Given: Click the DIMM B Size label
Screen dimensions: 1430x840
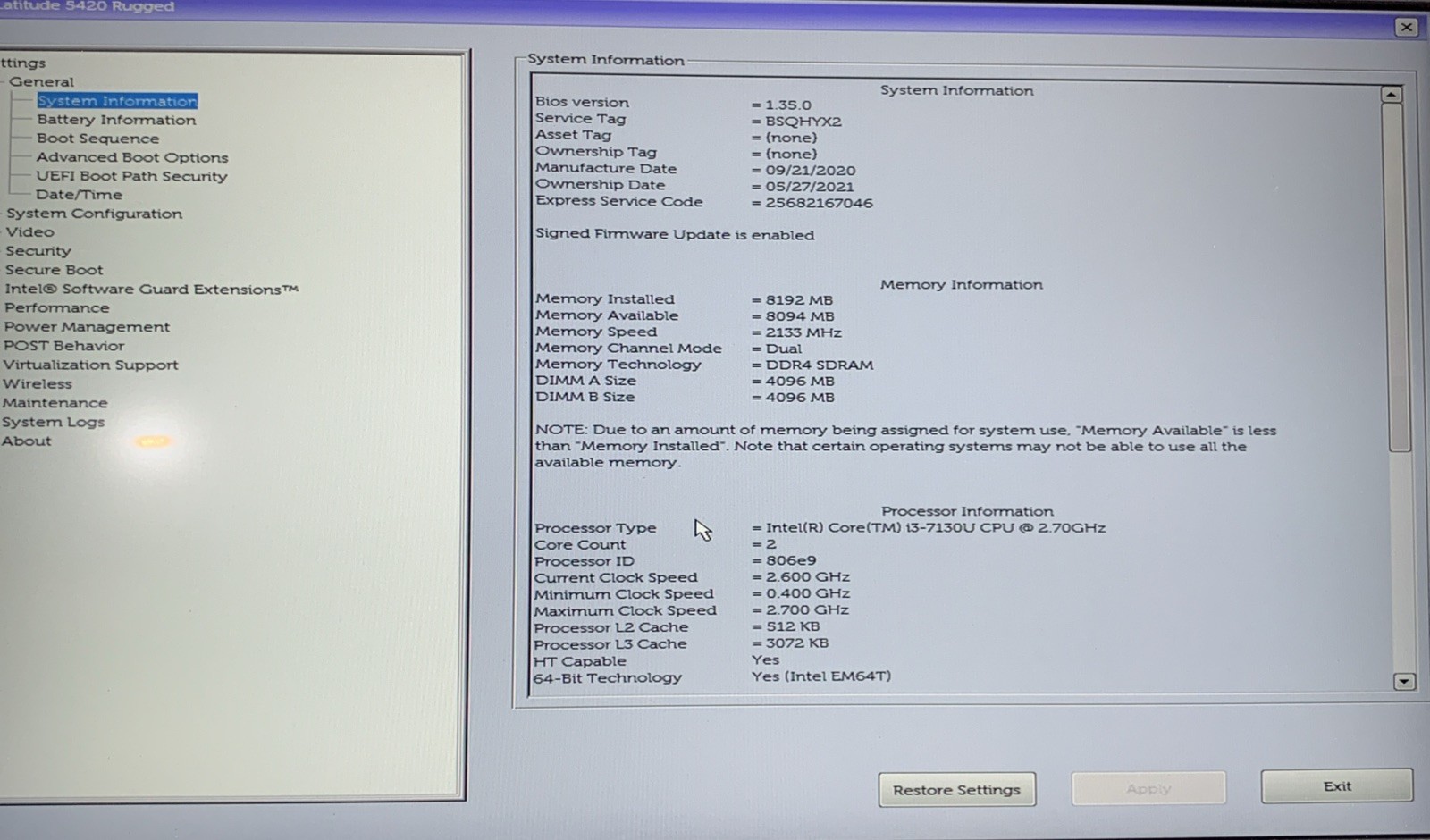Looking at the screenshot, I should 585,397.
